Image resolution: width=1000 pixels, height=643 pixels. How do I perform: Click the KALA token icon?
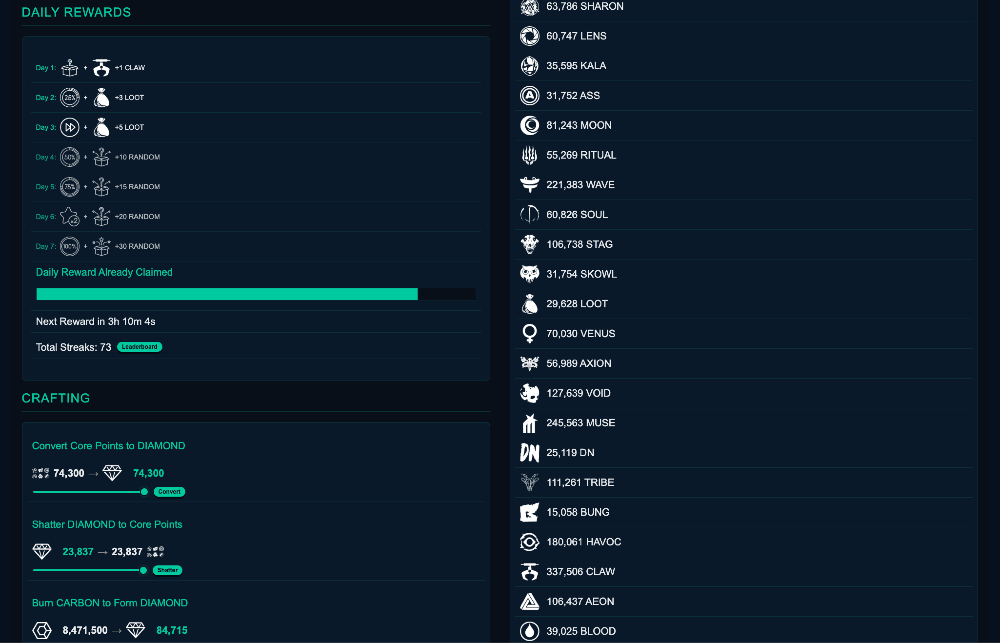tap(529, 66)
